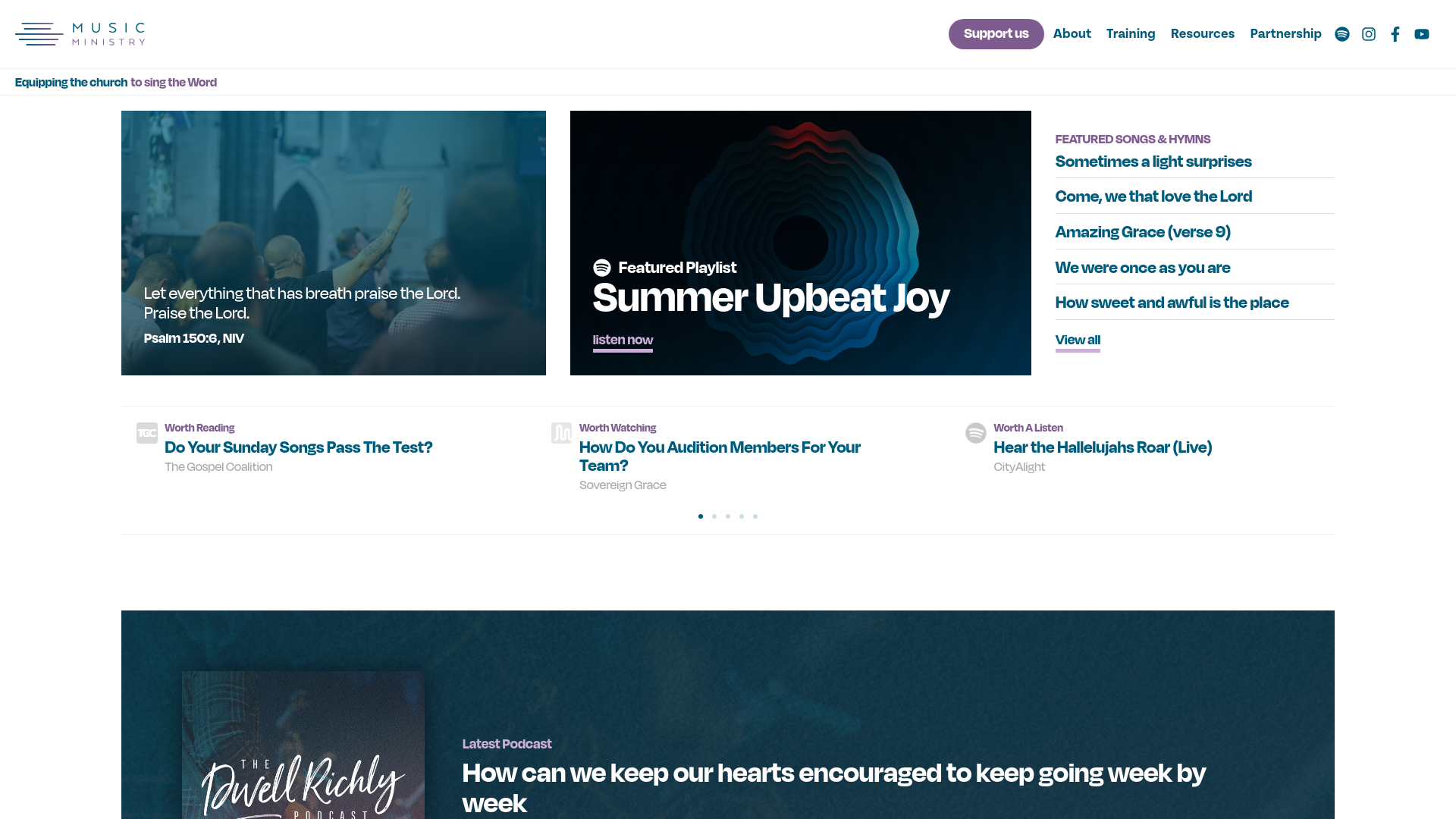Click the 'Sovereign Grace' source text
Screen dimensions: 1456x819
coord(623,485)
